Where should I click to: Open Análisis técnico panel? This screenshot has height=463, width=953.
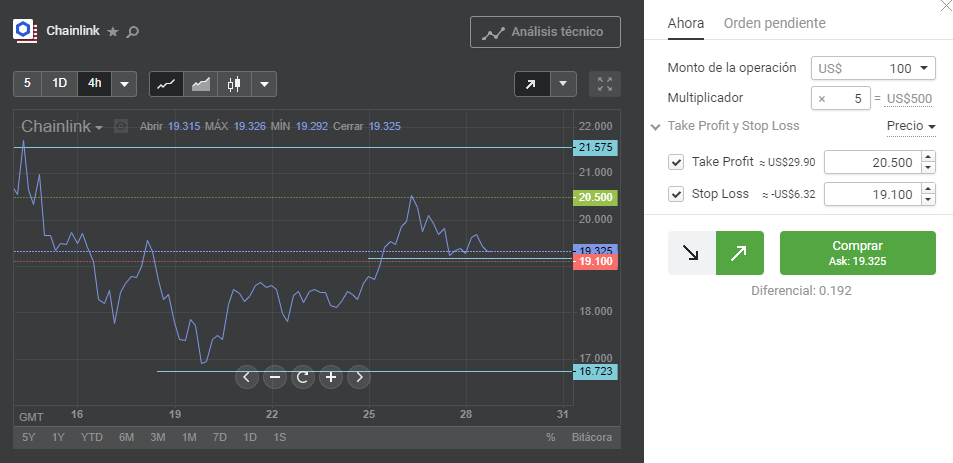(545, 32)
